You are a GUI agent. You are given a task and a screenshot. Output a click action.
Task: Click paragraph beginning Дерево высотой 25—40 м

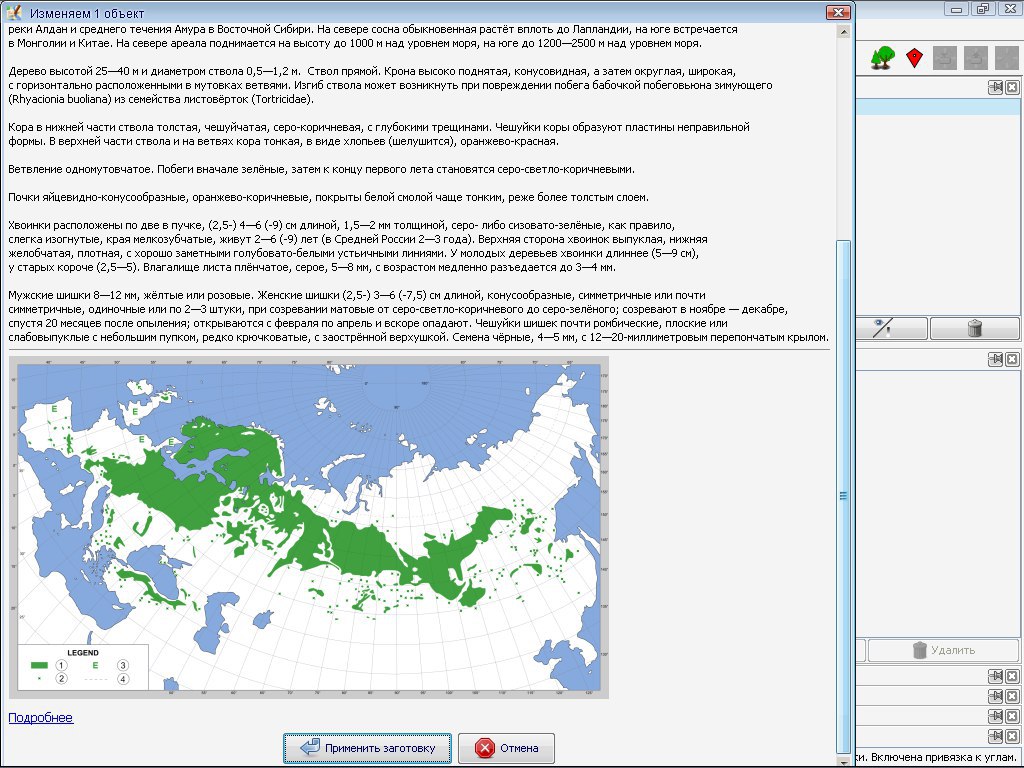(390, 85)
